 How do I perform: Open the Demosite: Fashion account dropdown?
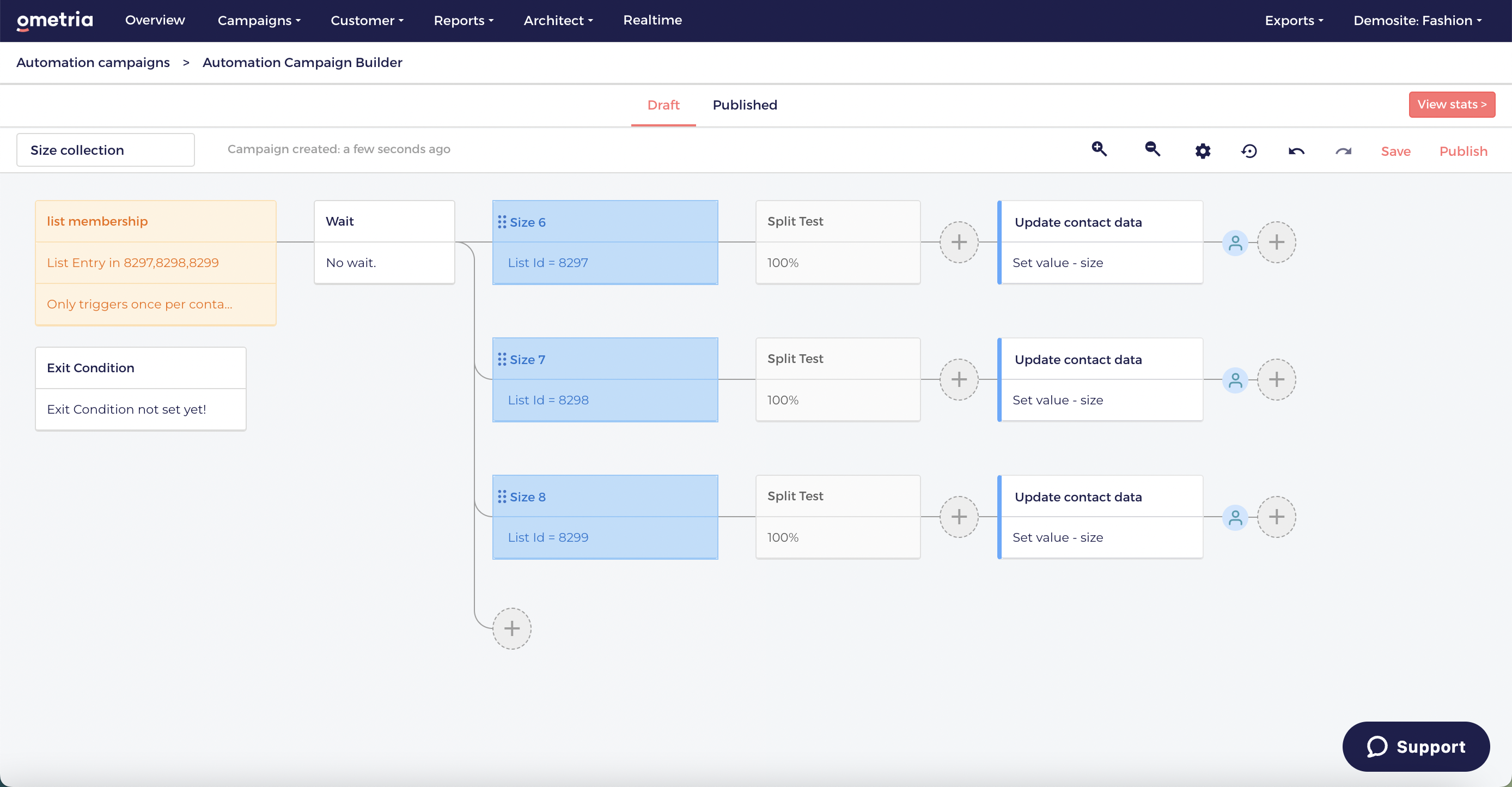[x=1417, y=21]
